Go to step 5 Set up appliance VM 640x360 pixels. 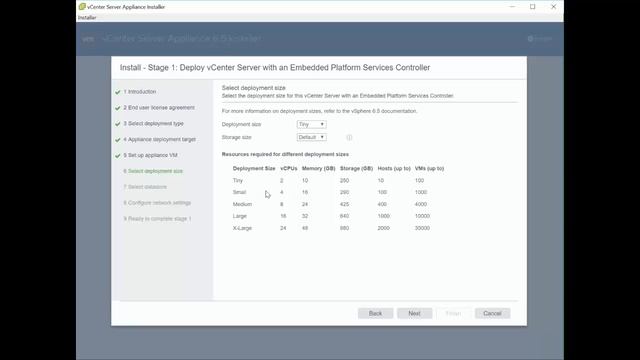[x=150, y=156]
